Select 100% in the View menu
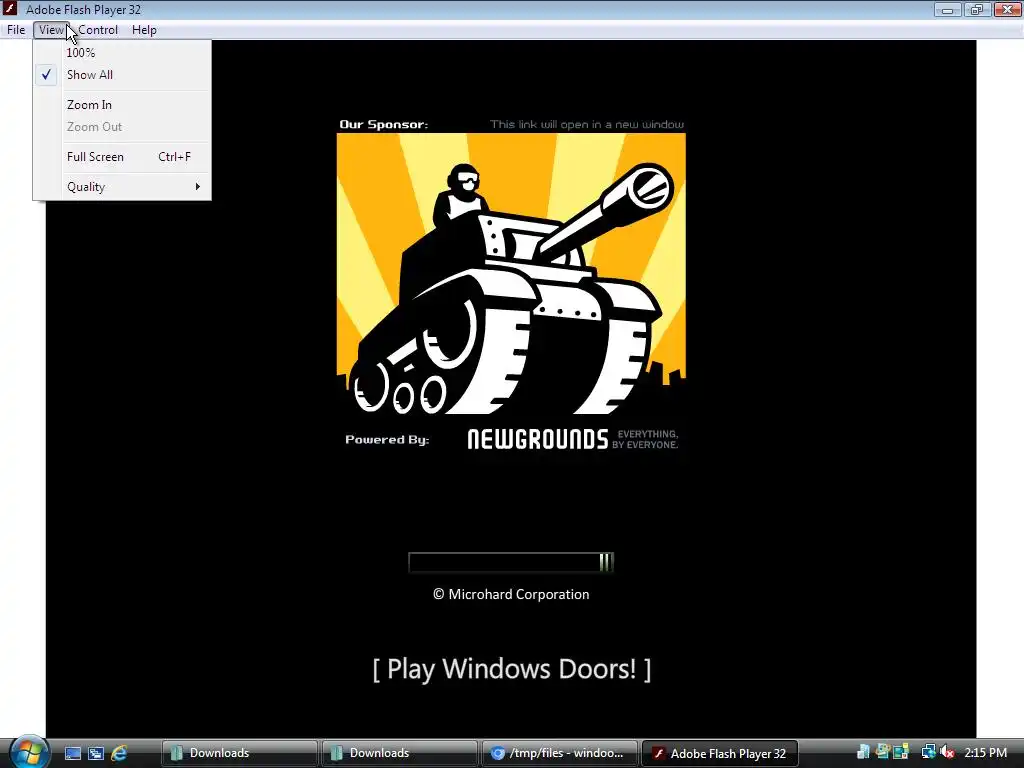The width and height of the screenshot is (1024, 768). click(122, 53)
